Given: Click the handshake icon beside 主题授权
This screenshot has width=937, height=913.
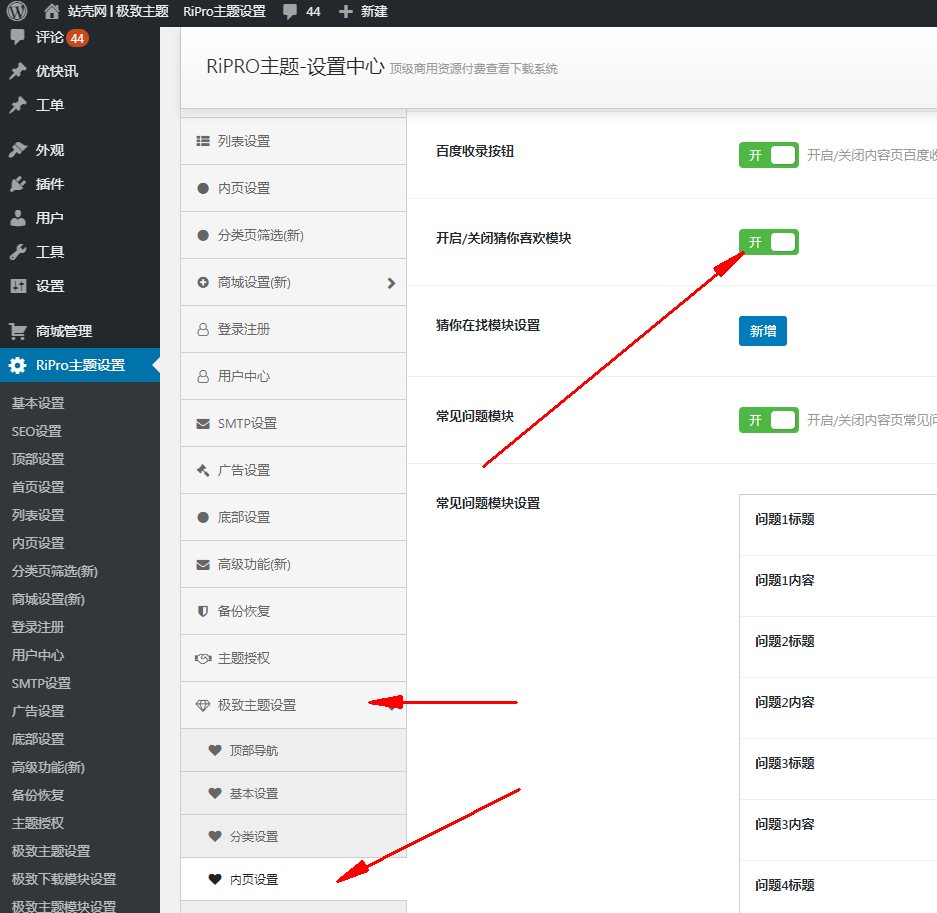Looking at the screenshot, I should coord(203,658).
